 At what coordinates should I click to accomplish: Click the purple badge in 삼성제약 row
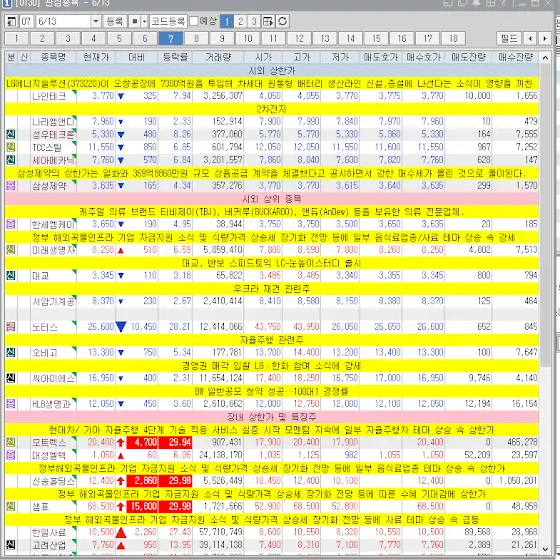(x=11, y=186)
